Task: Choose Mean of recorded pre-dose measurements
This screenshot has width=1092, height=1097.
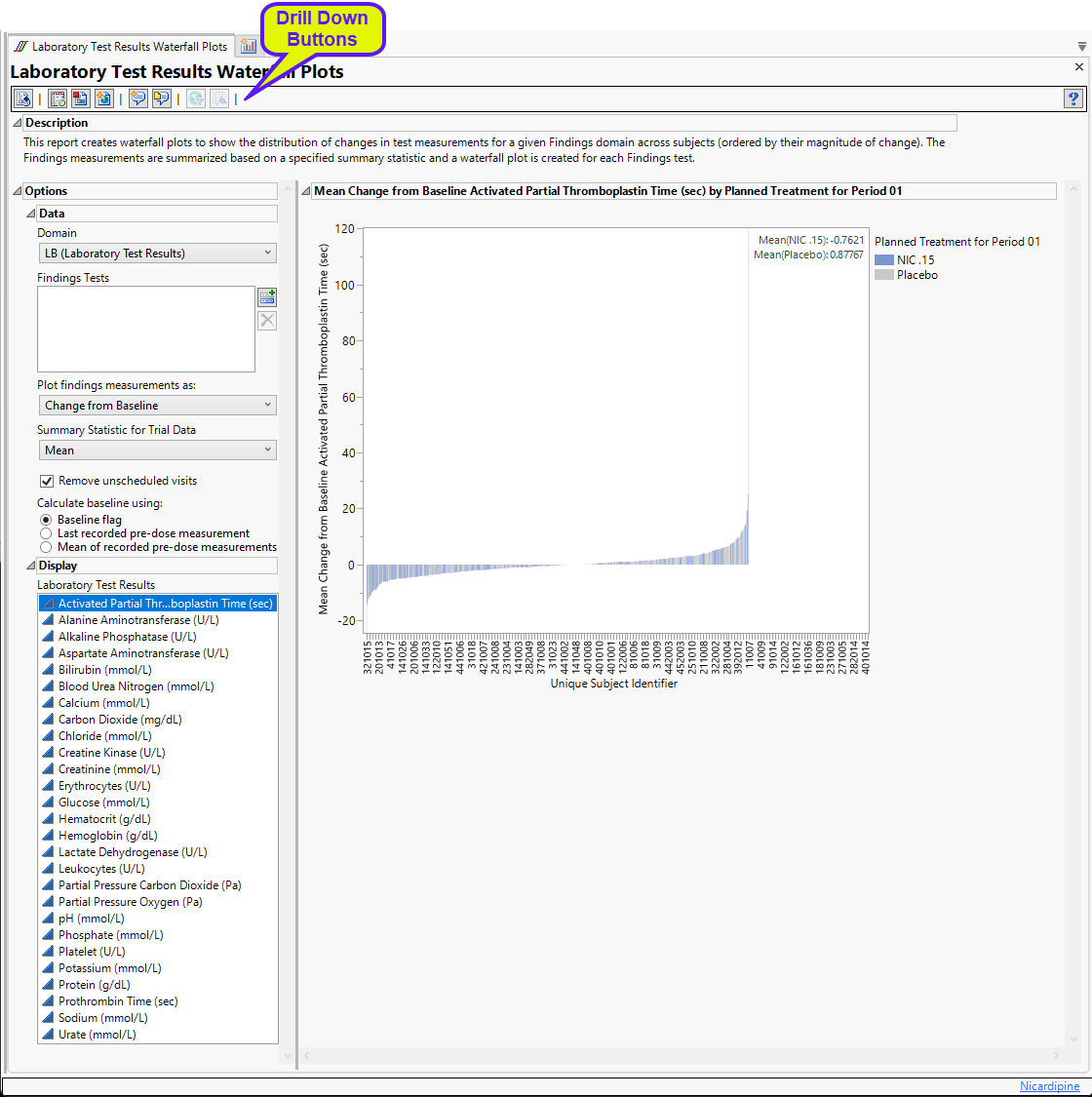Action: (x=46, y=547)
